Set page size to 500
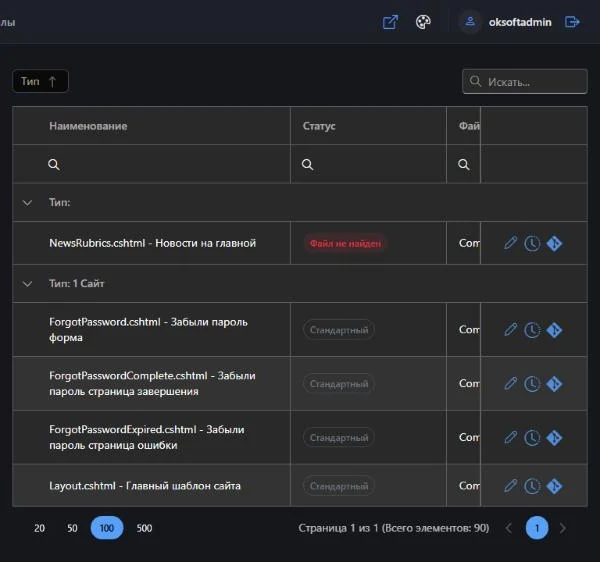600x562 pixels. coord(144,528)
